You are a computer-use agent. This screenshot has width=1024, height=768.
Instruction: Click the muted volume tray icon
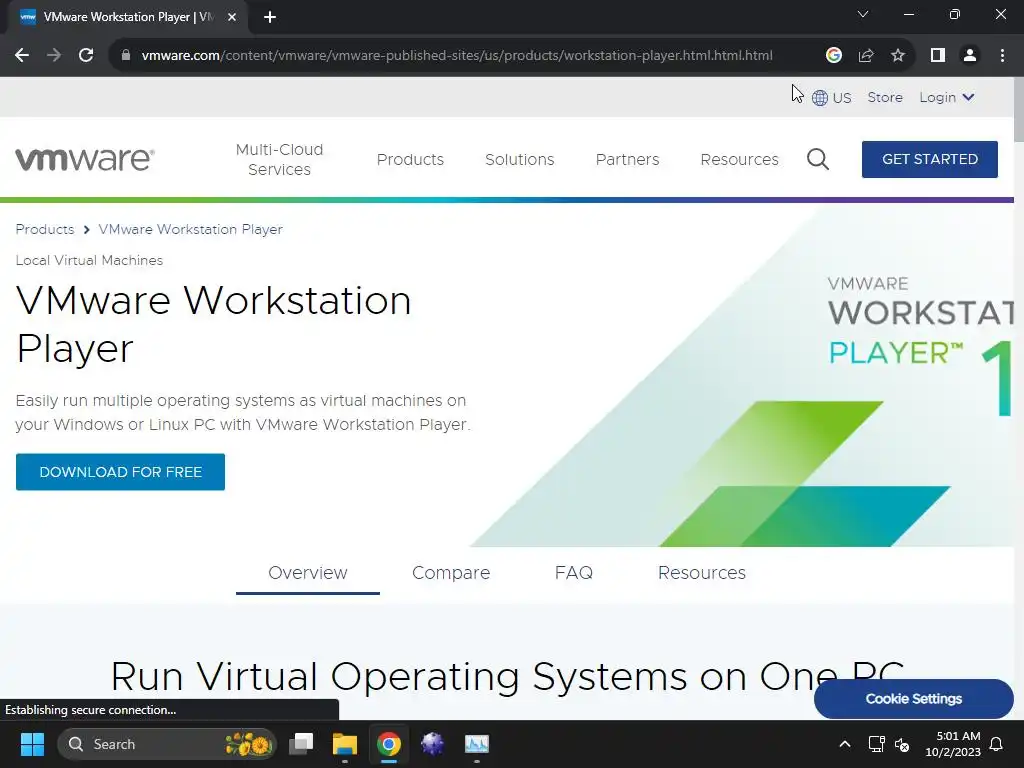click(x=902, y=744)
